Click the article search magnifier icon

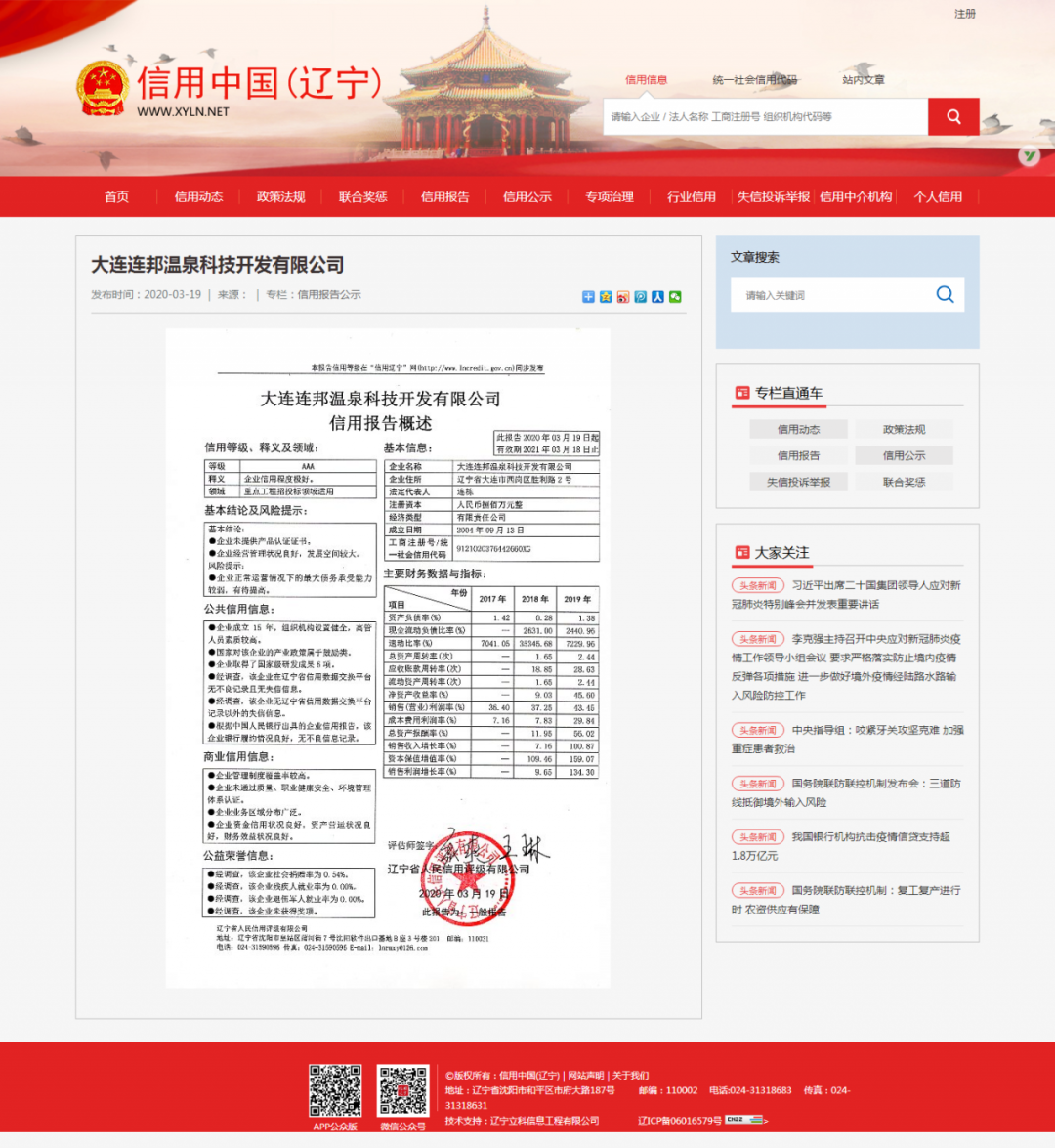(945, 295)
